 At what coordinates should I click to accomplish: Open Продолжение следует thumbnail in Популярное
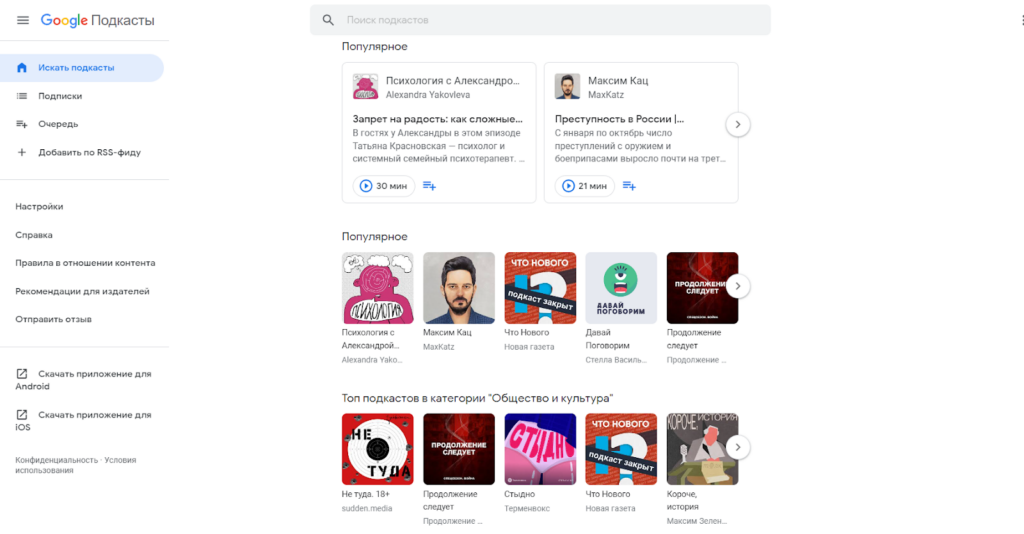pos(702,289)
